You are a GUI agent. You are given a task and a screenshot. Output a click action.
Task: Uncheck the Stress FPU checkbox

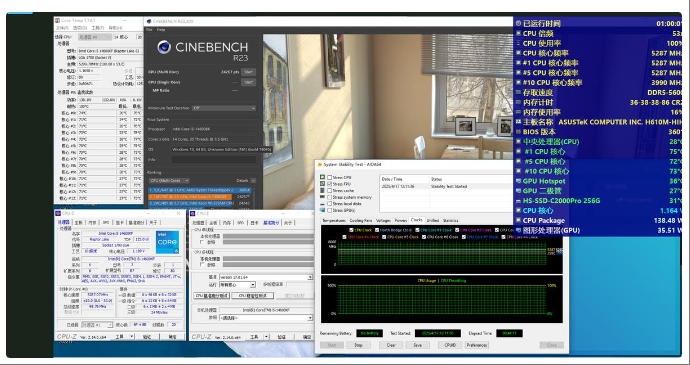330,184
